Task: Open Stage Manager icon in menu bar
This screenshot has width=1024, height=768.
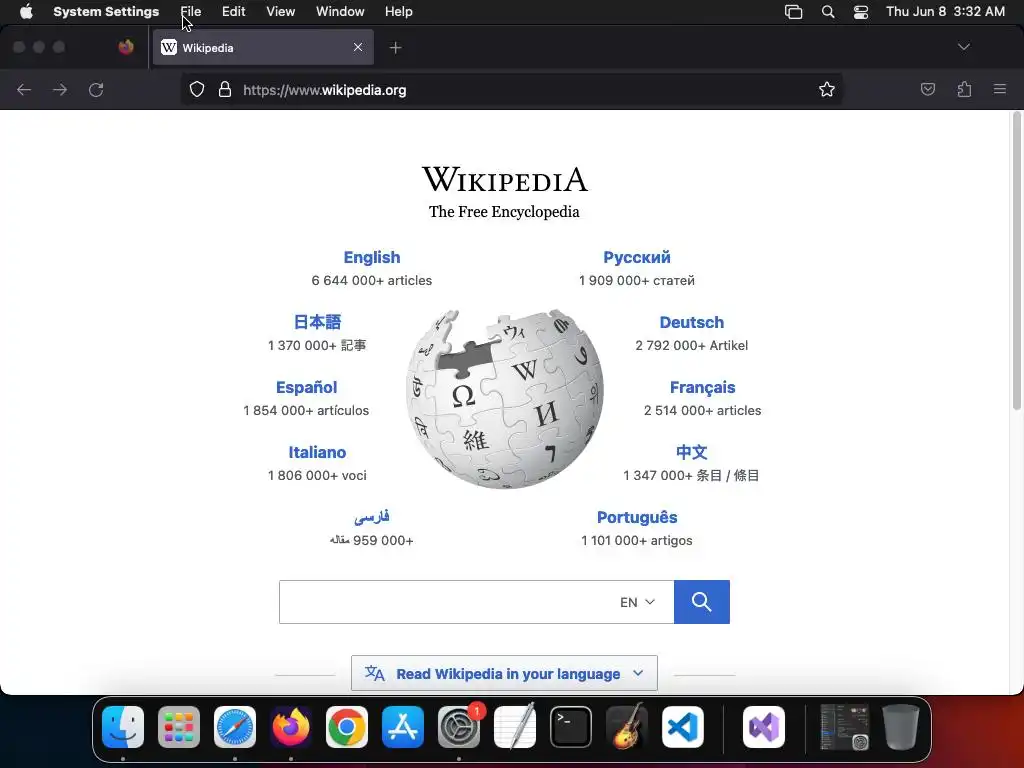Action: [793, 12]
